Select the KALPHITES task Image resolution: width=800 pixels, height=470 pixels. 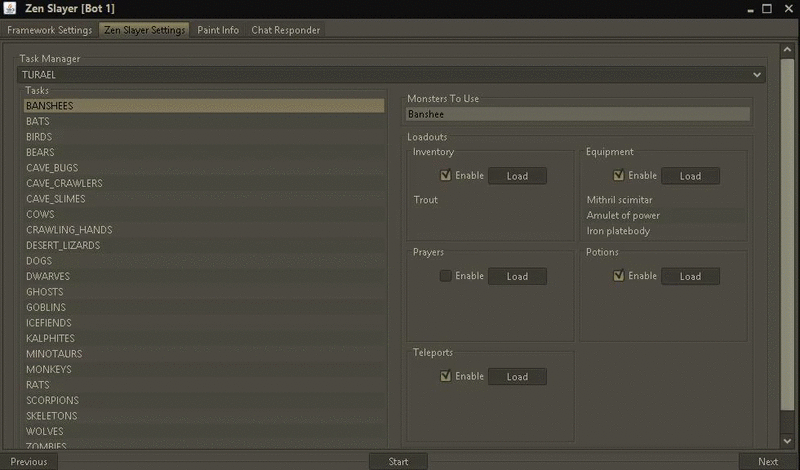[204, 338]
